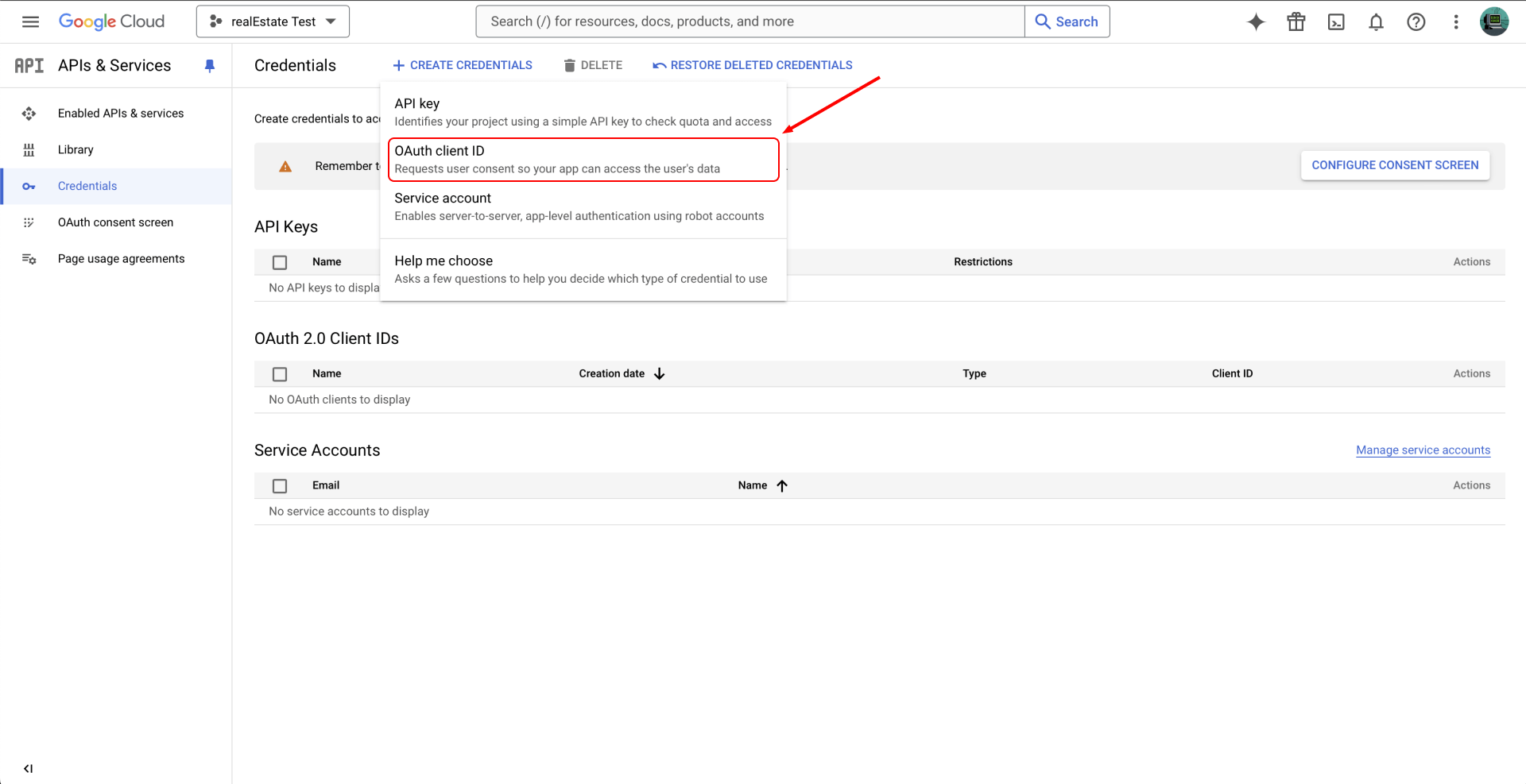Image resolution: width=1526 pixels, height=784 pixels.
Task: Open the realEstate Test project dropdown
Action: (273, 21)
